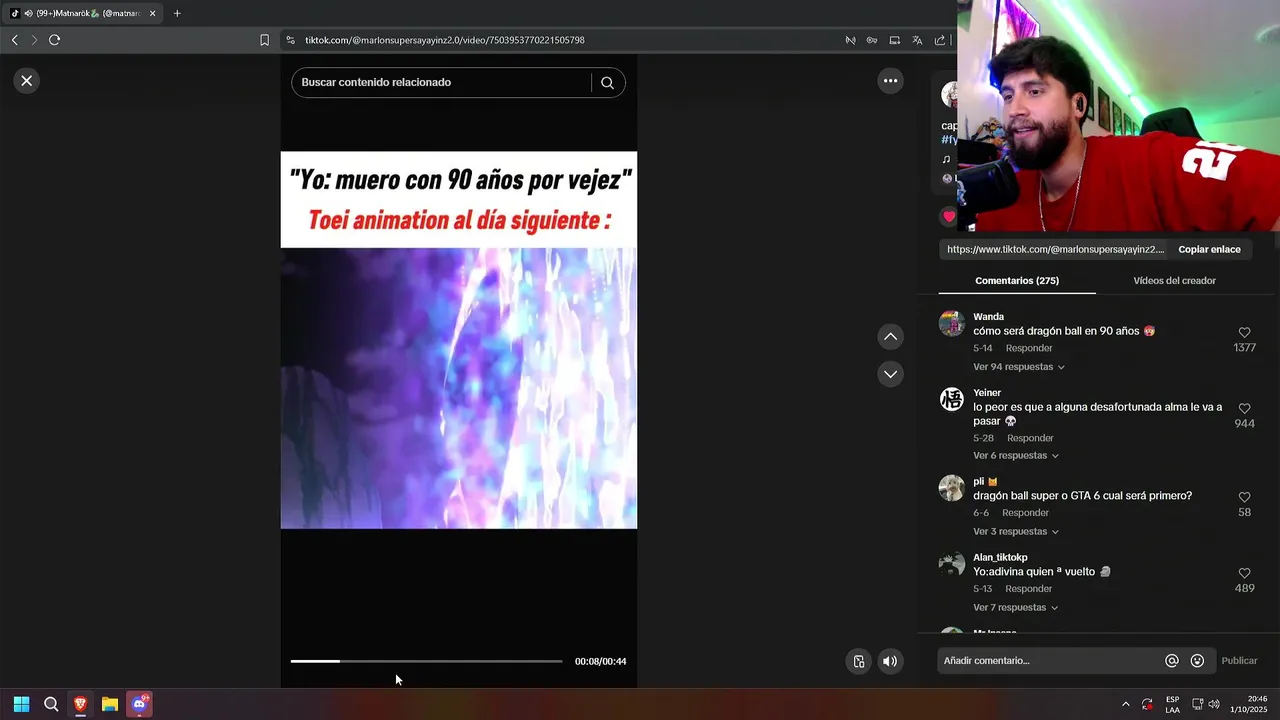The height and width of the screenshot is (720, 1280).
Task: Click the translate page icon
Action: [x=917, y=40]
